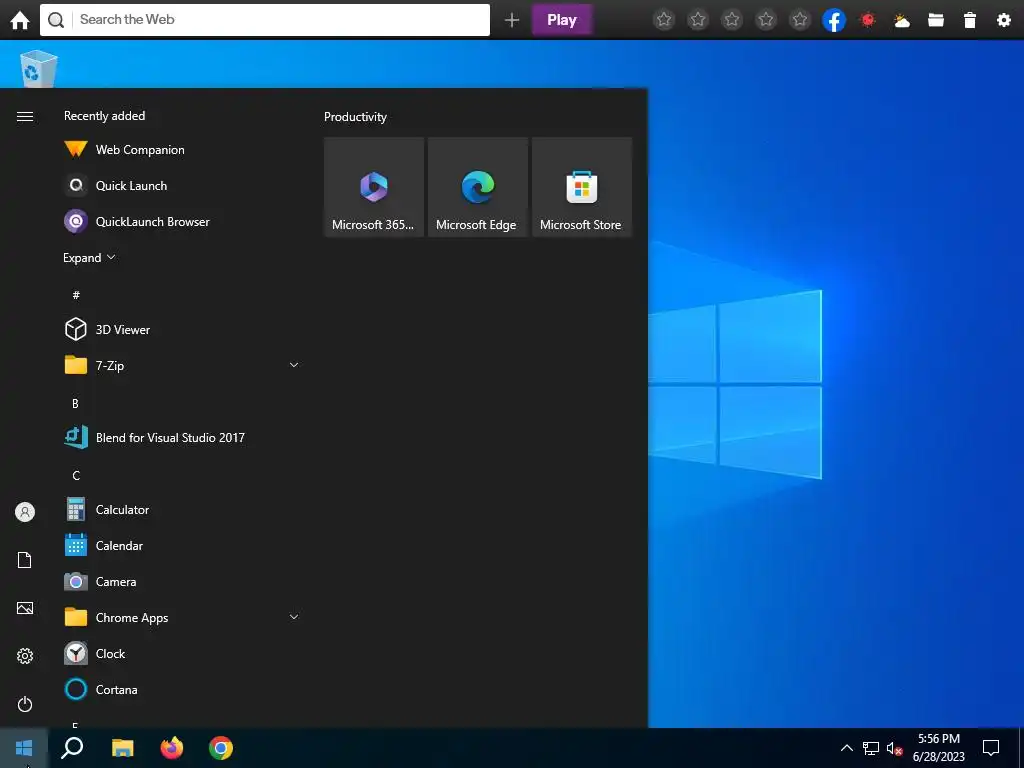
Task: Open the Microsoft 365 tile
Action: [374, 187]
